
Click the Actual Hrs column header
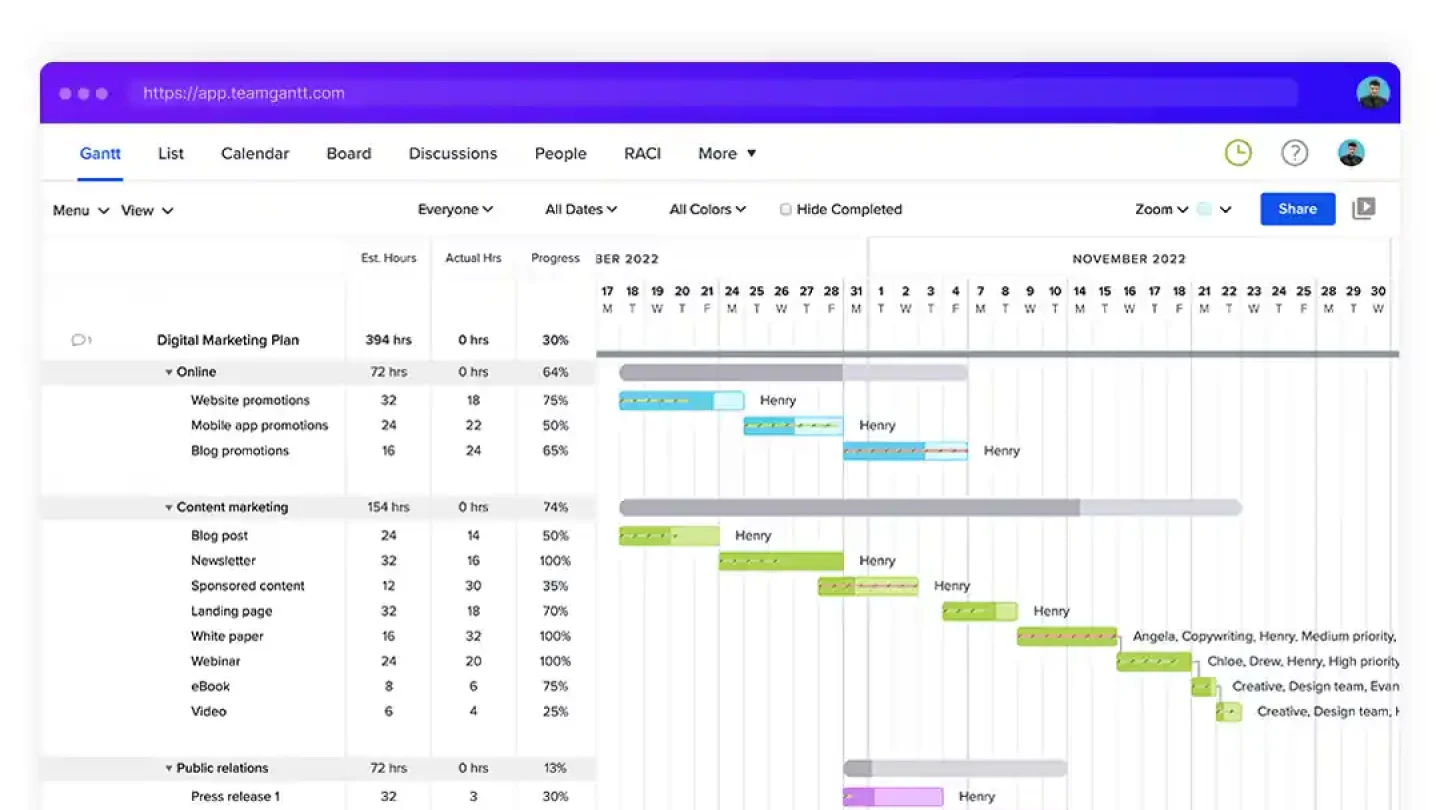tap(473, 258)
